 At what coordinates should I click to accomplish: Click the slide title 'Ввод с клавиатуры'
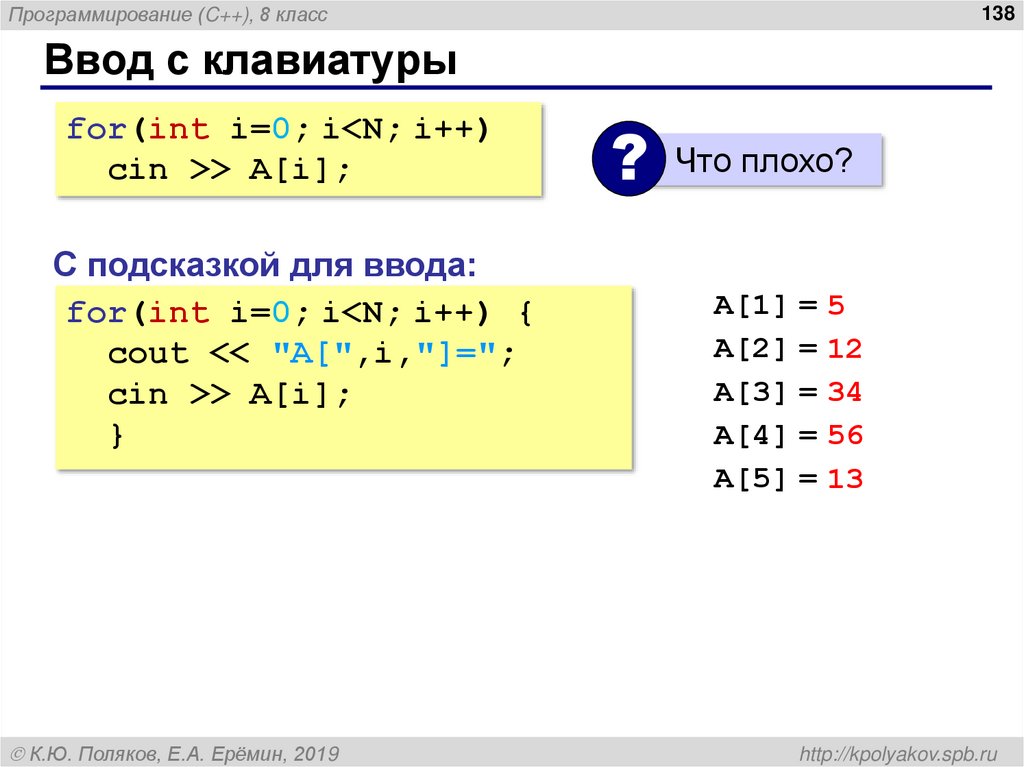[251, 59]
